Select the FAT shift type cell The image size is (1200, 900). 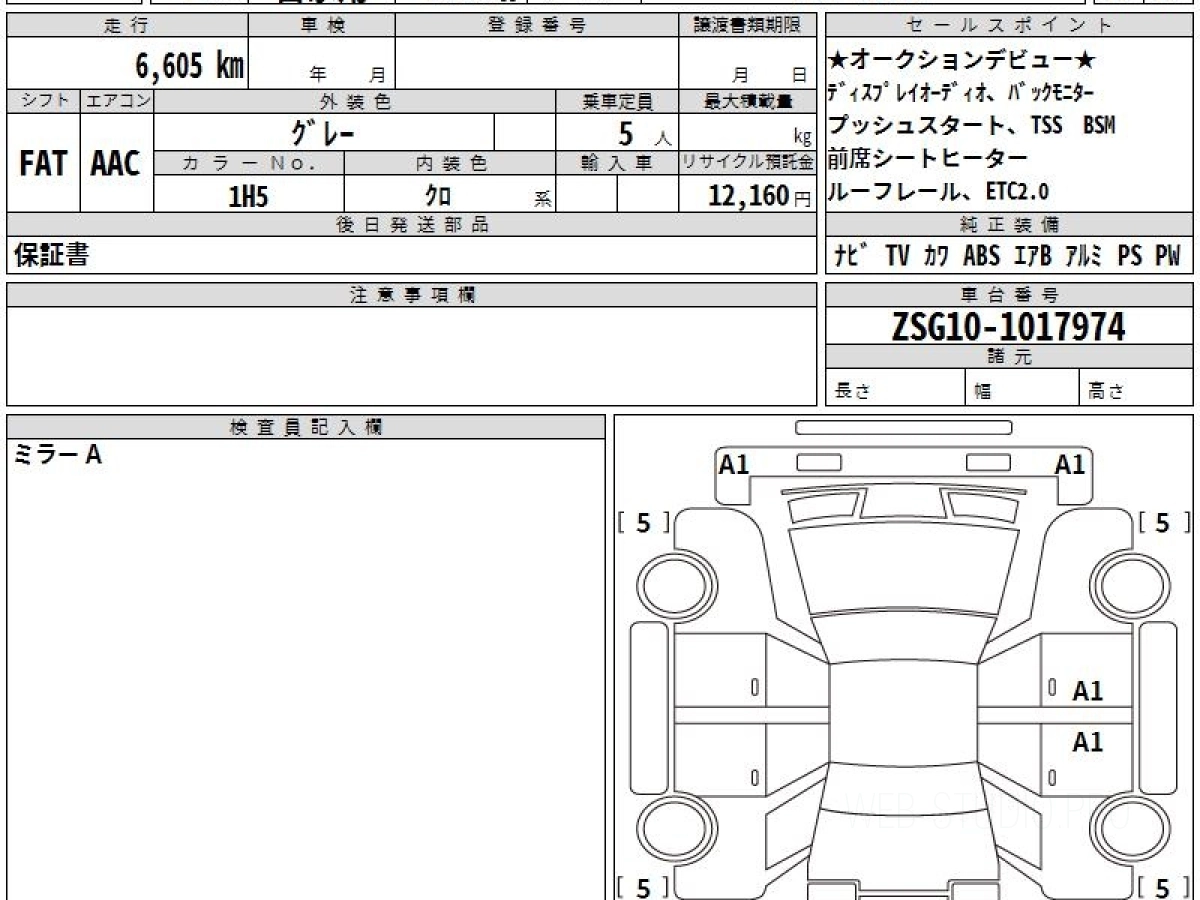pos(43,163)
